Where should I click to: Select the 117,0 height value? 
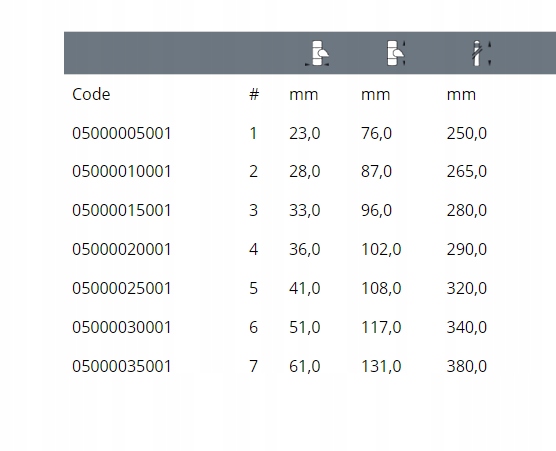(381, 327)
